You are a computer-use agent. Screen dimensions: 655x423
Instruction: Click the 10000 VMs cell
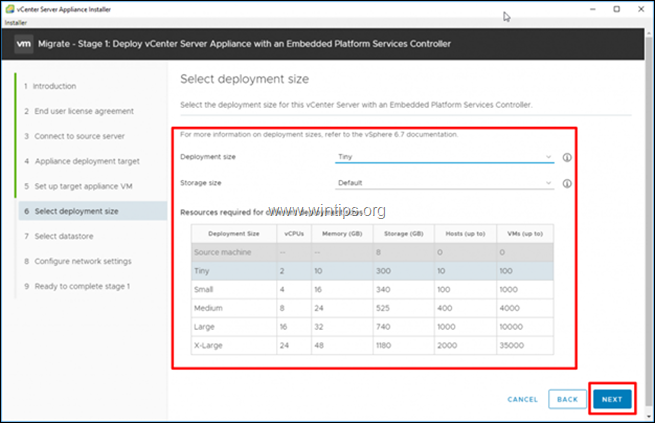coord(525,327)
